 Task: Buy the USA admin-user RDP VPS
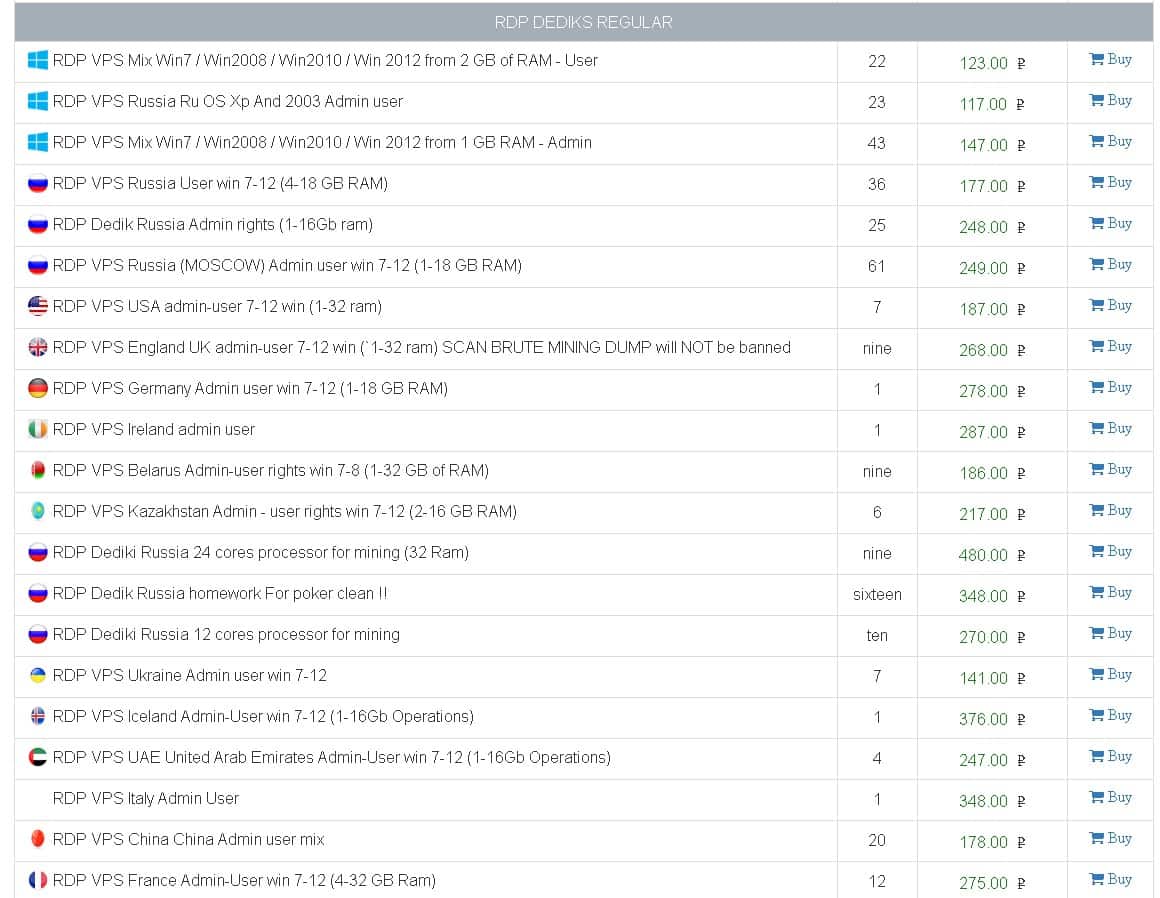tap(1110, 305)
